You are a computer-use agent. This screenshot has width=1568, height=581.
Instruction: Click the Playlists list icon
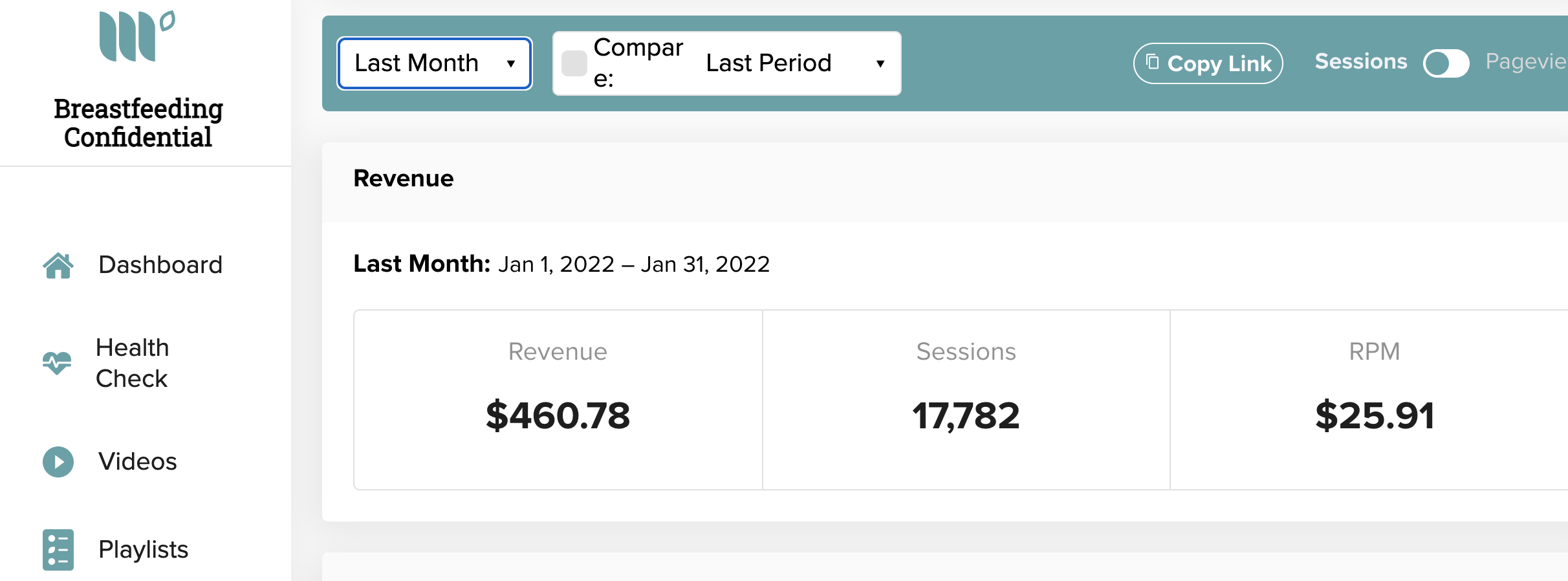point(58,550)
